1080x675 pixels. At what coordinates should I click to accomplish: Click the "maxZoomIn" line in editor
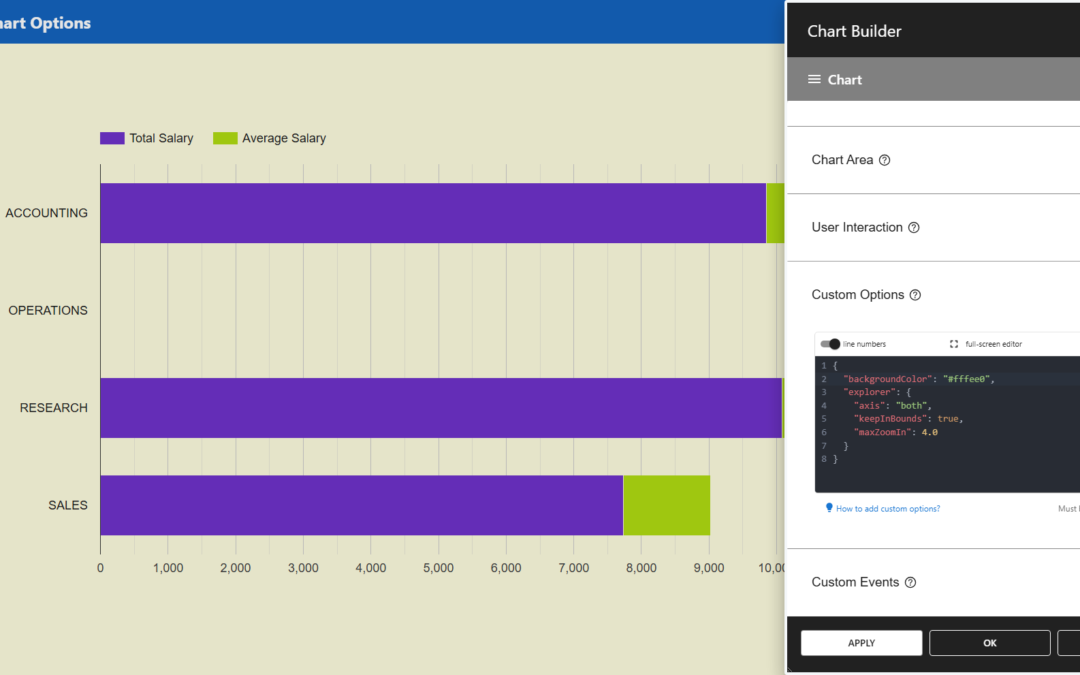tap(895, 433)
